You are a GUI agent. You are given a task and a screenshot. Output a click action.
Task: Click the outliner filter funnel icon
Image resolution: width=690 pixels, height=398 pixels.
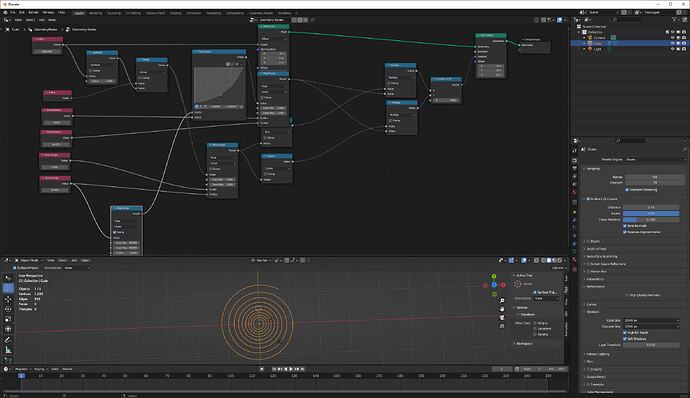click(x=674, y=19)
